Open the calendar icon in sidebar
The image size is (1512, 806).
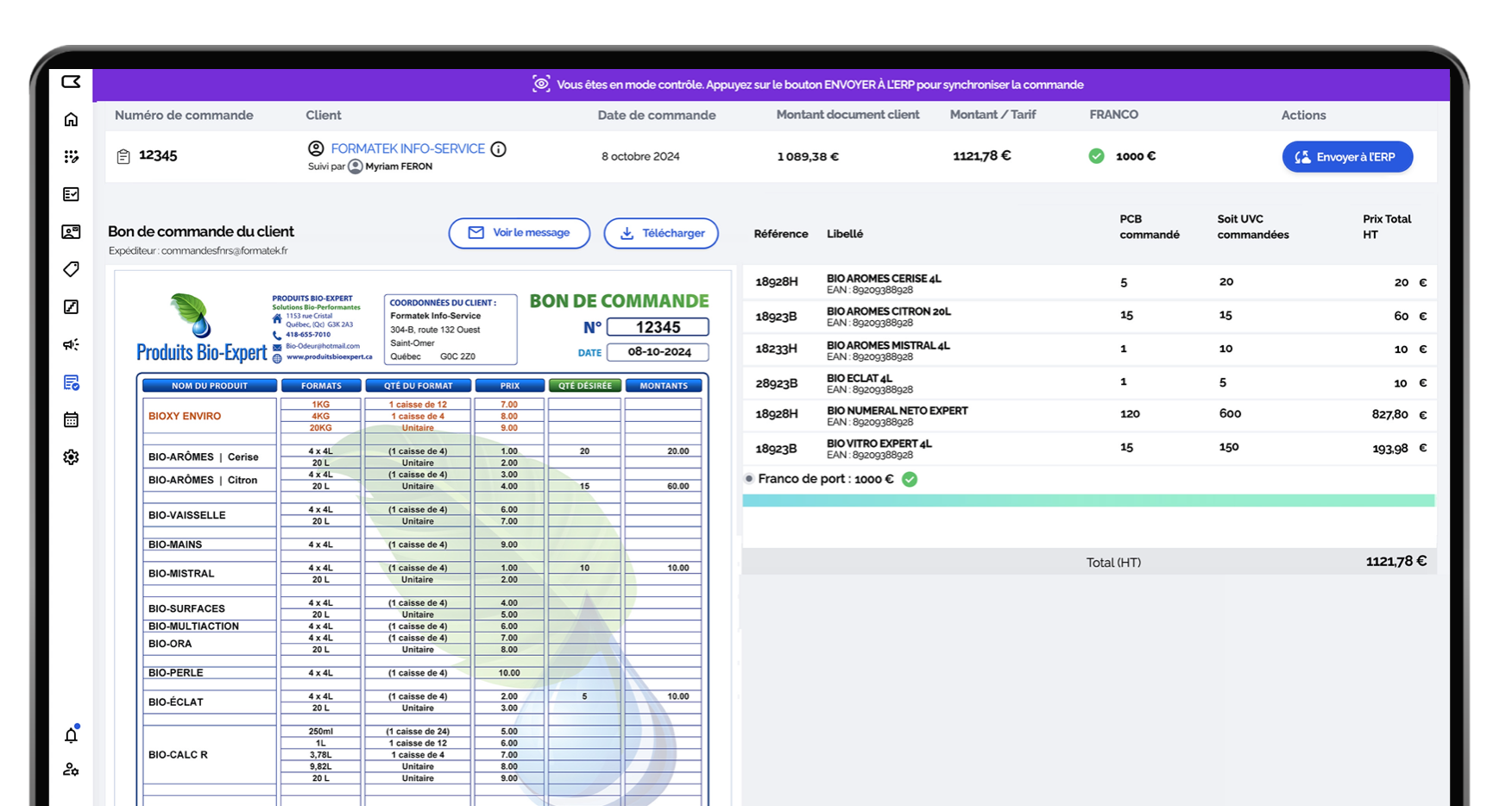pos(71,419)
